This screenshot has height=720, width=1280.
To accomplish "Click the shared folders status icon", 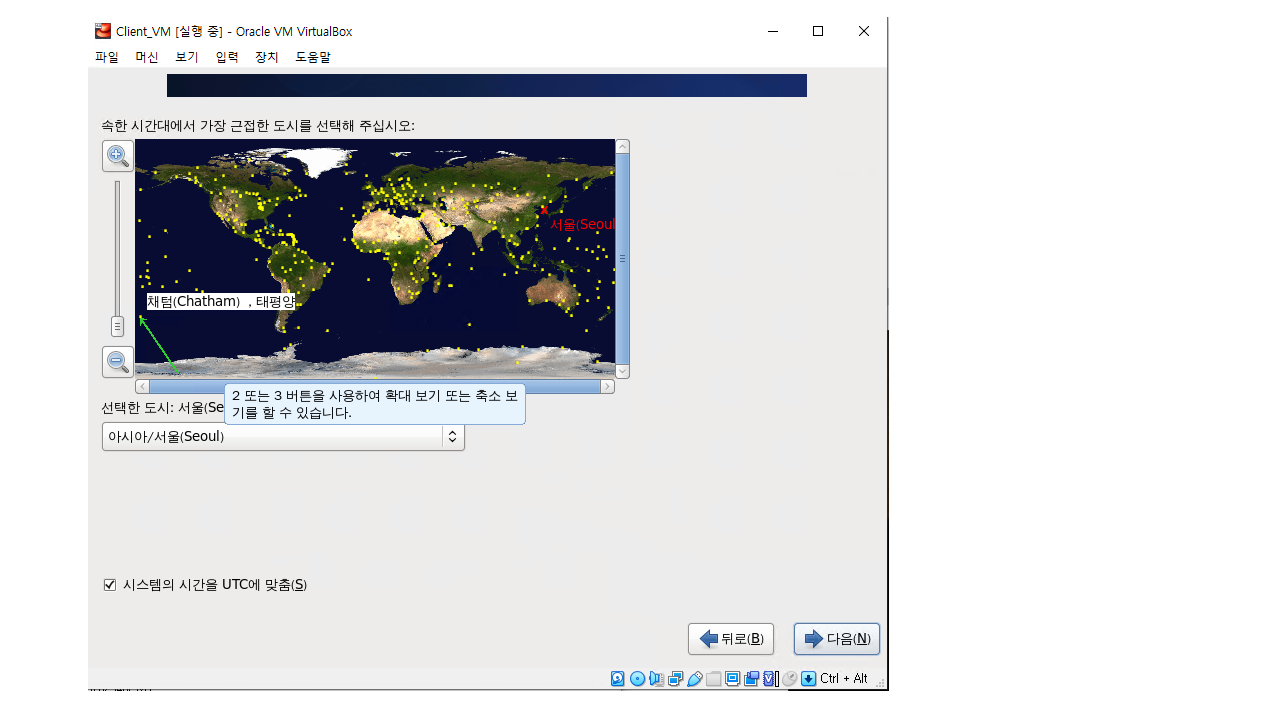I will click(x=713, y=679).
